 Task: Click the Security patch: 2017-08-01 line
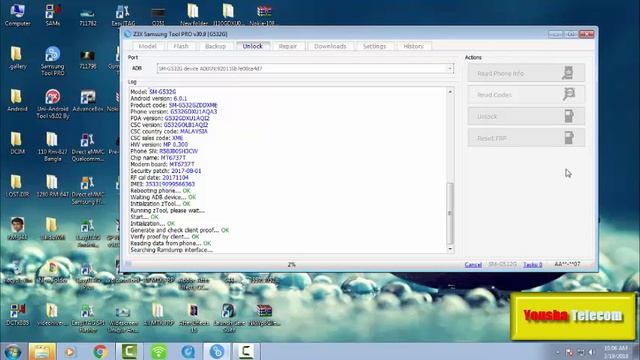tap(165, 171)
